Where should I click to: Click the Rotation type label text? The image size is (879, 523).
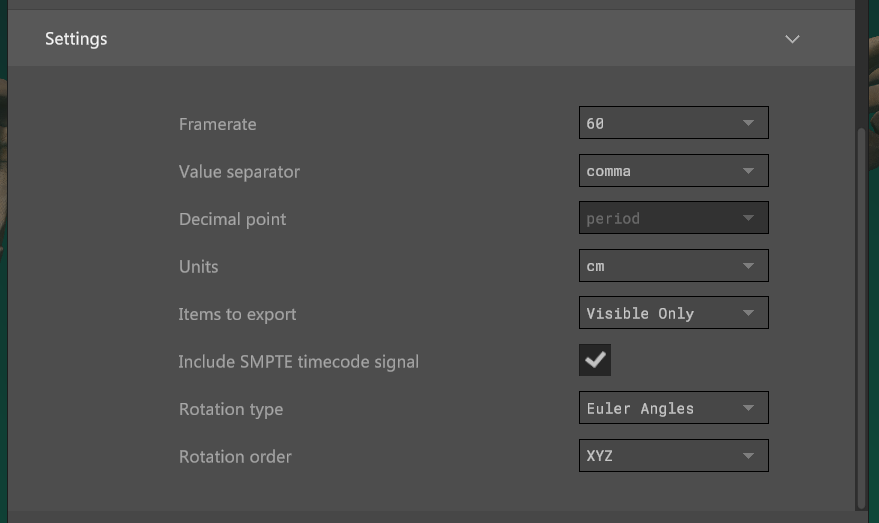(x=231, y=409)
